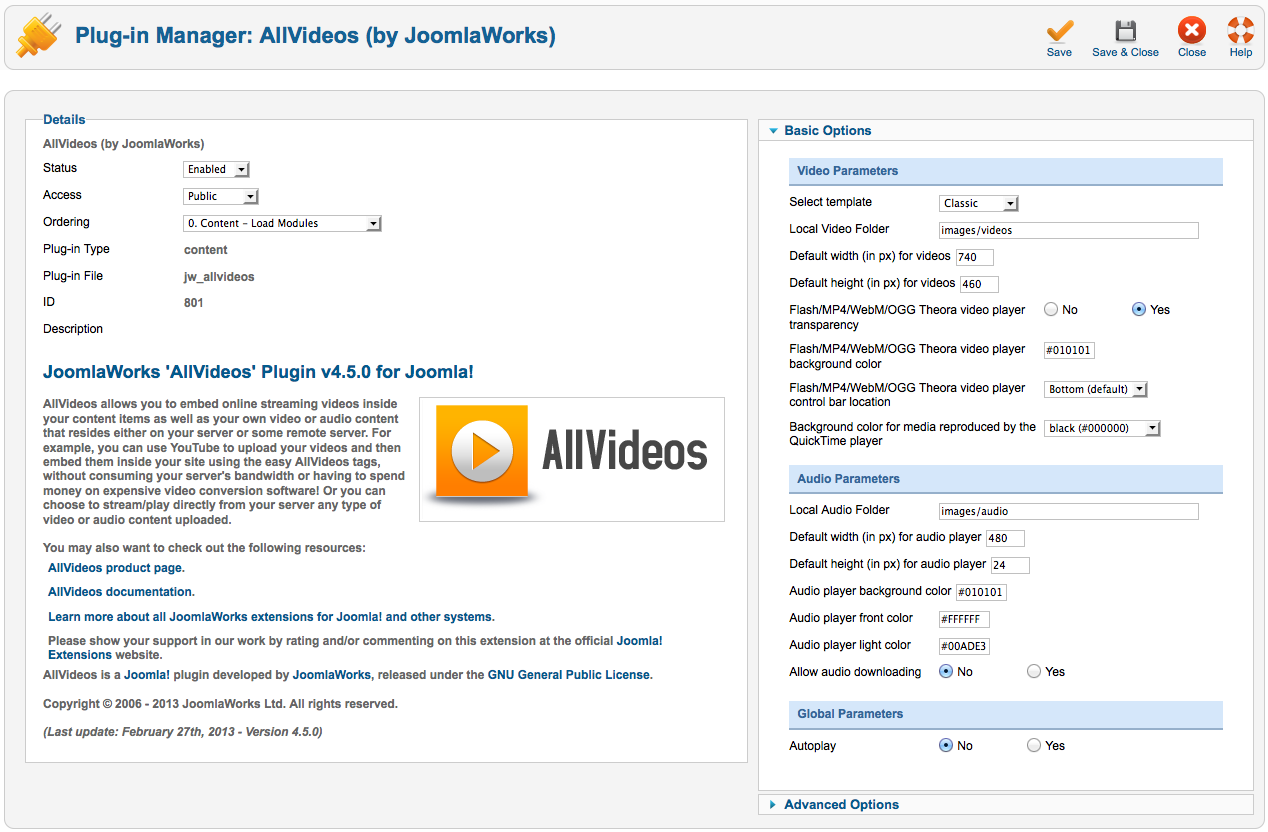Click the default video width field 740
The image size is (1268, 832).
[x=975, y=258]
